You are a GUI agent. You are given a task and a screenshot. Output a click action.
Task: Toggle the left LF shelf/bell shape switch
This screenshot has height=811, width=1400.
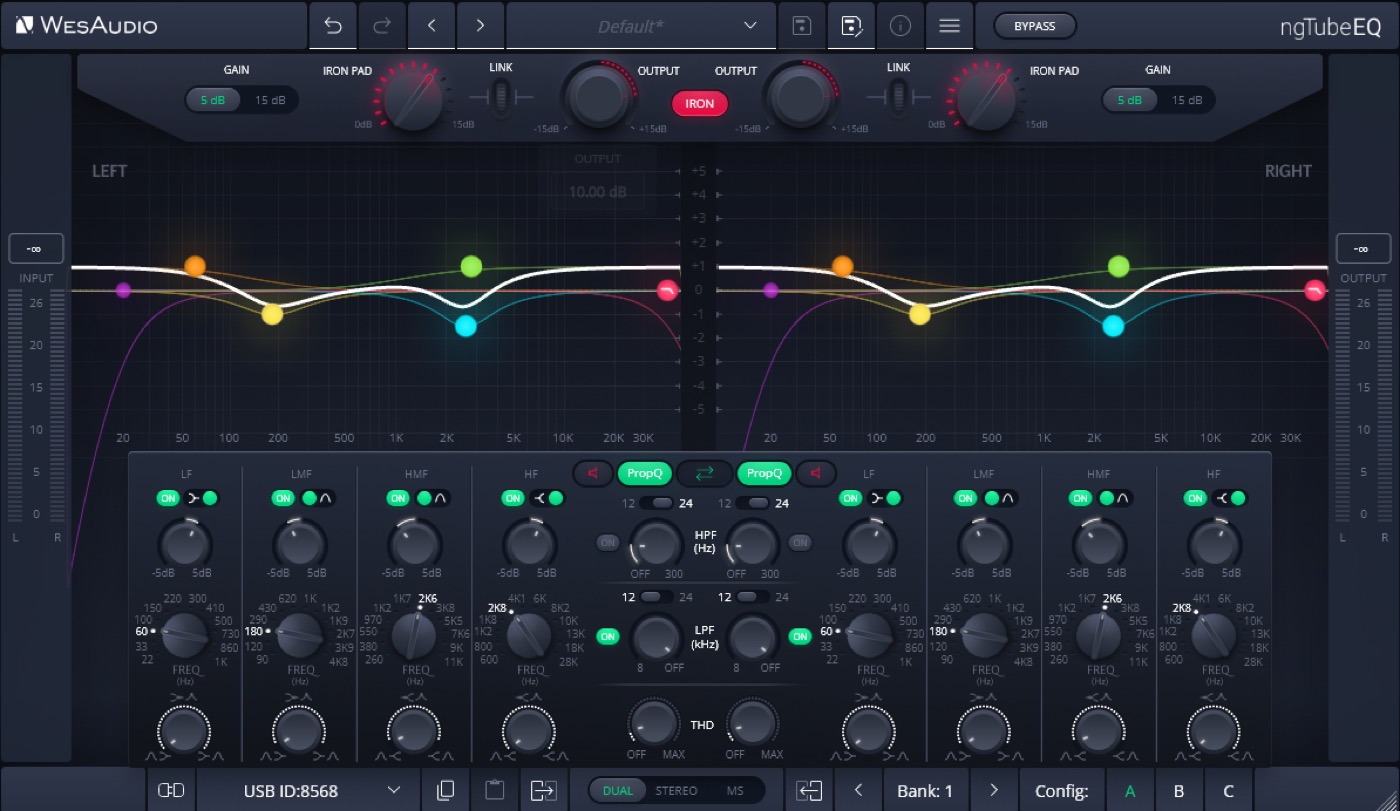[202, 498]
